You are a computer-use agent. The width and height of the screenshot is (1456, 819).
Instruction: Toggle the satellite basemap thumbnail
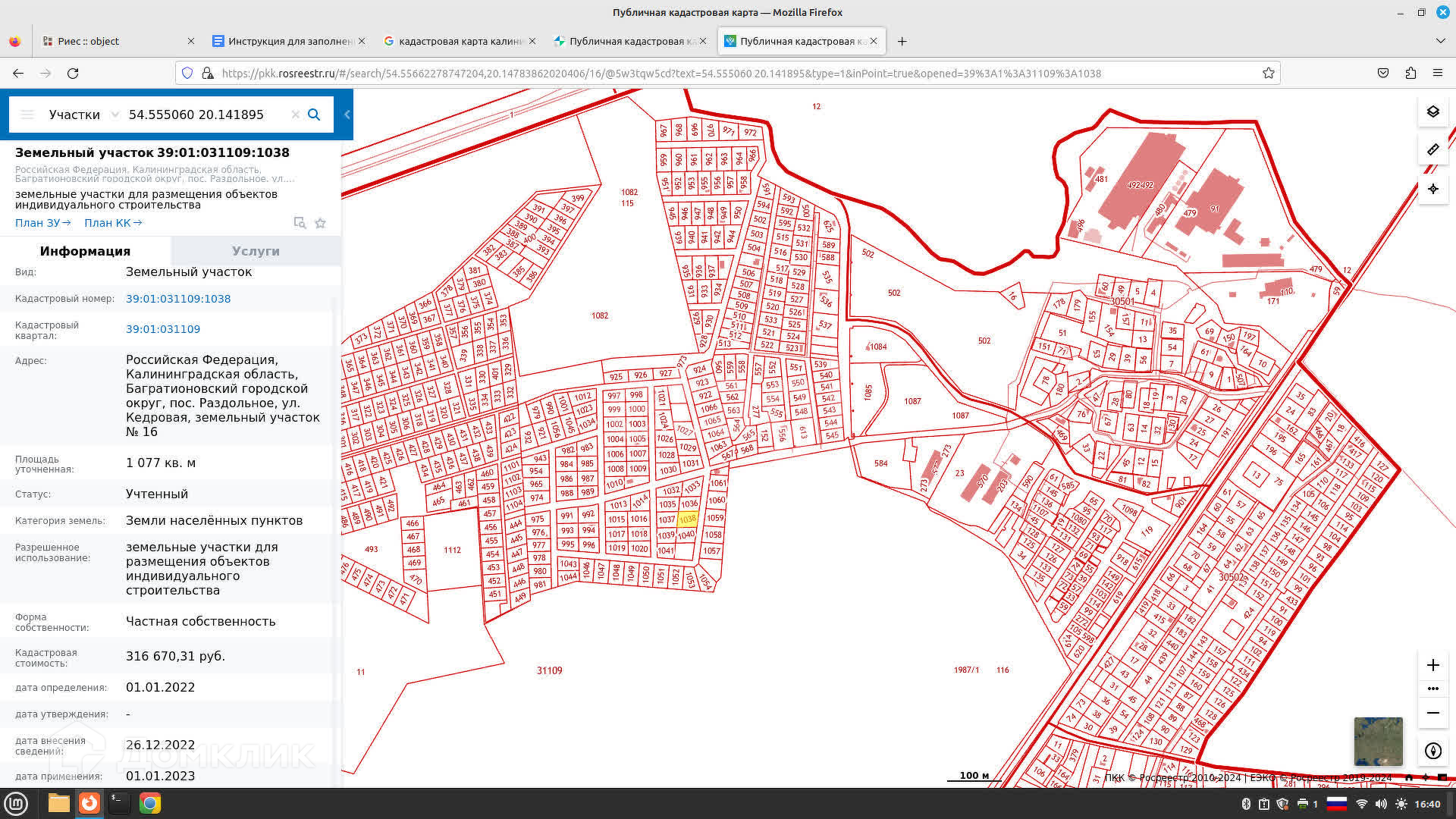(1378, 741)
